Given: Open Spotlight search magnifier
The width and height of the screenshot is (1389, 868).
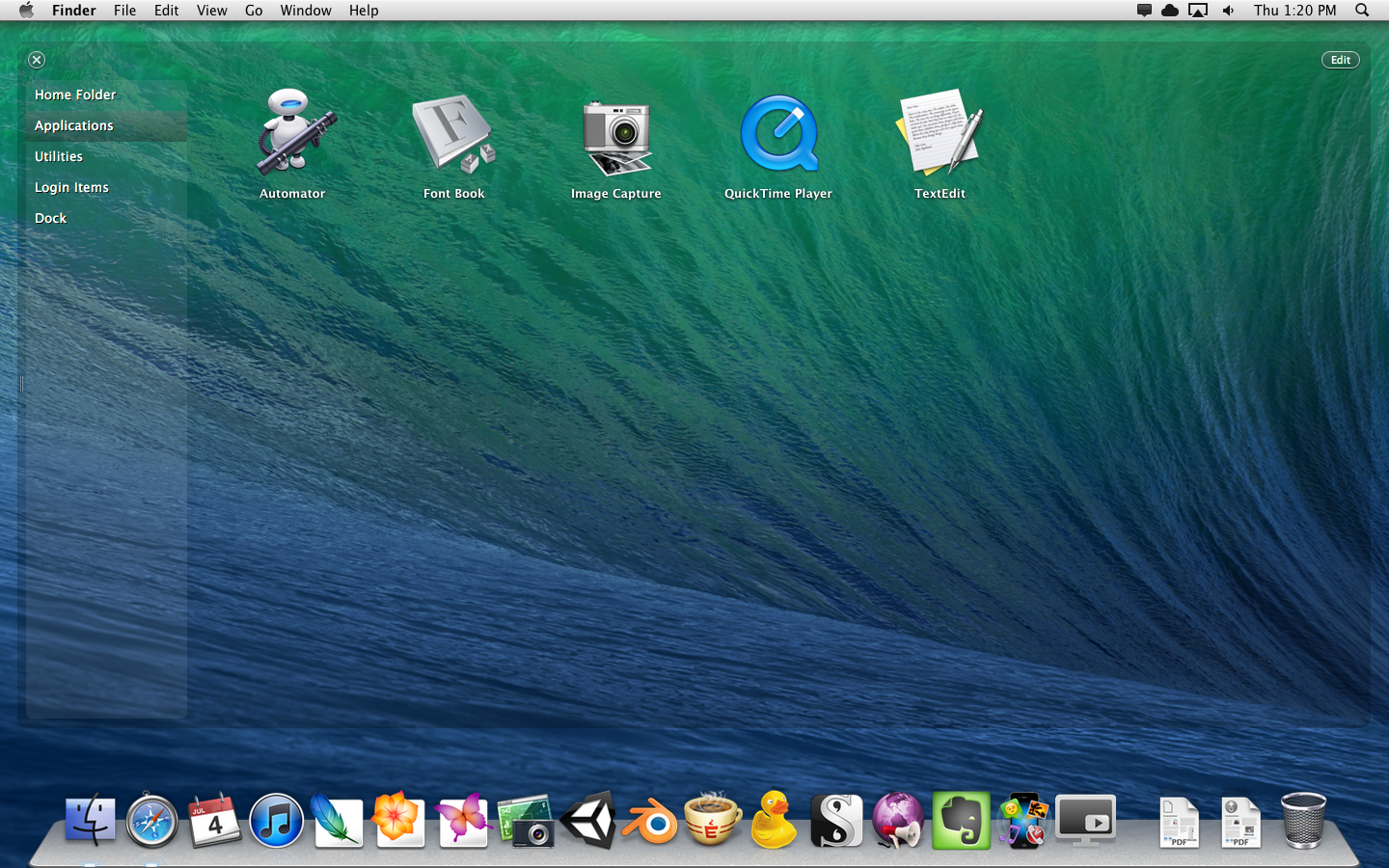Looking at the screenshot, I should pos(1362,11).
